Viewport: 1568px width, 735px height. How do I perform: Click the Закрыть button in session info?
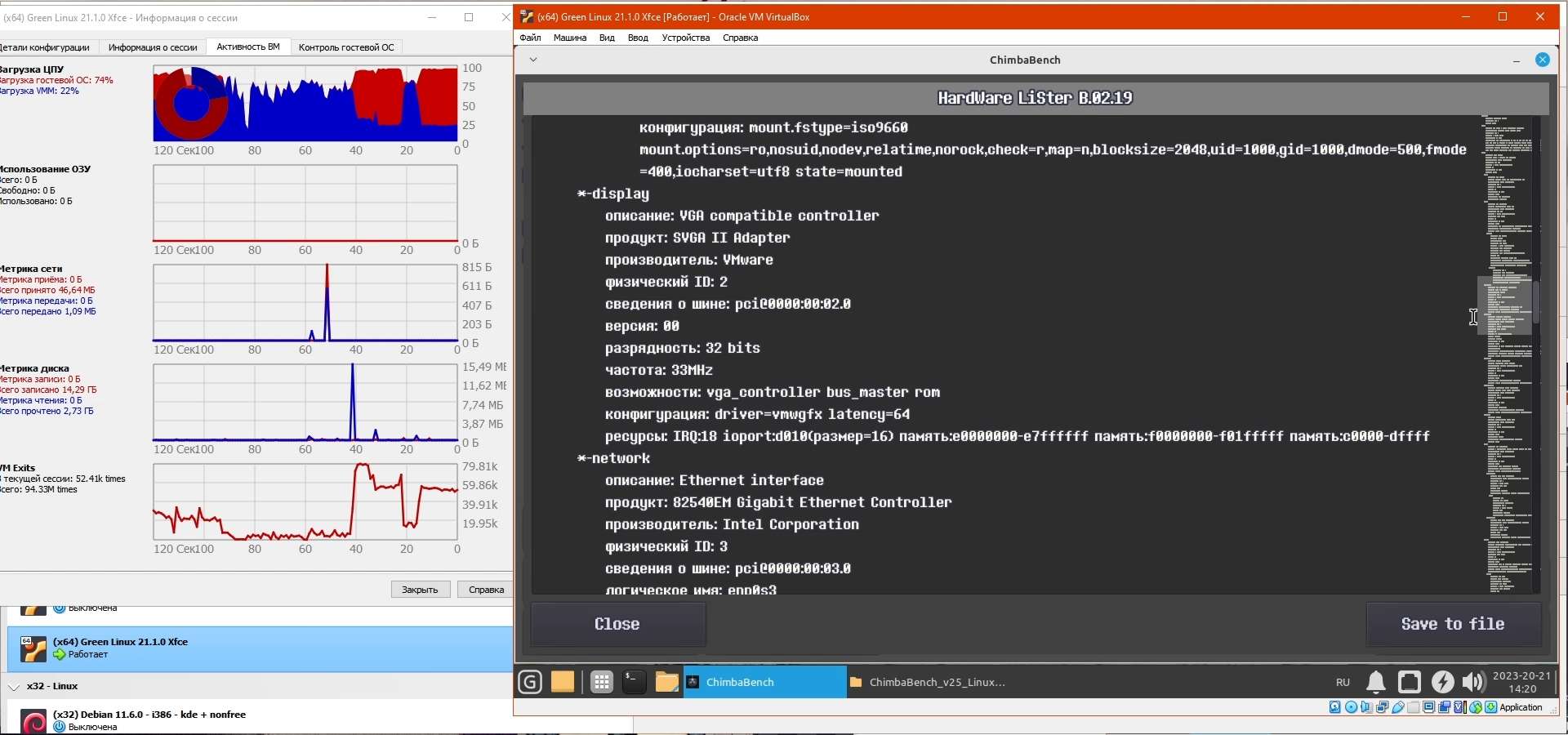click(421, 590)
